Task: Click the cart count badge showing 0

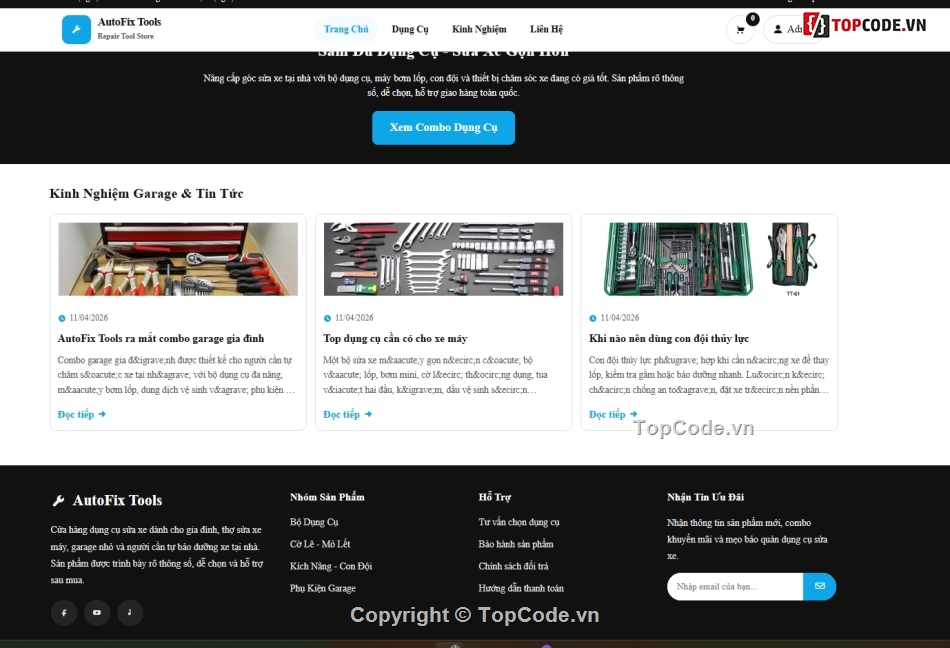Action: click(x=752, y=19)
